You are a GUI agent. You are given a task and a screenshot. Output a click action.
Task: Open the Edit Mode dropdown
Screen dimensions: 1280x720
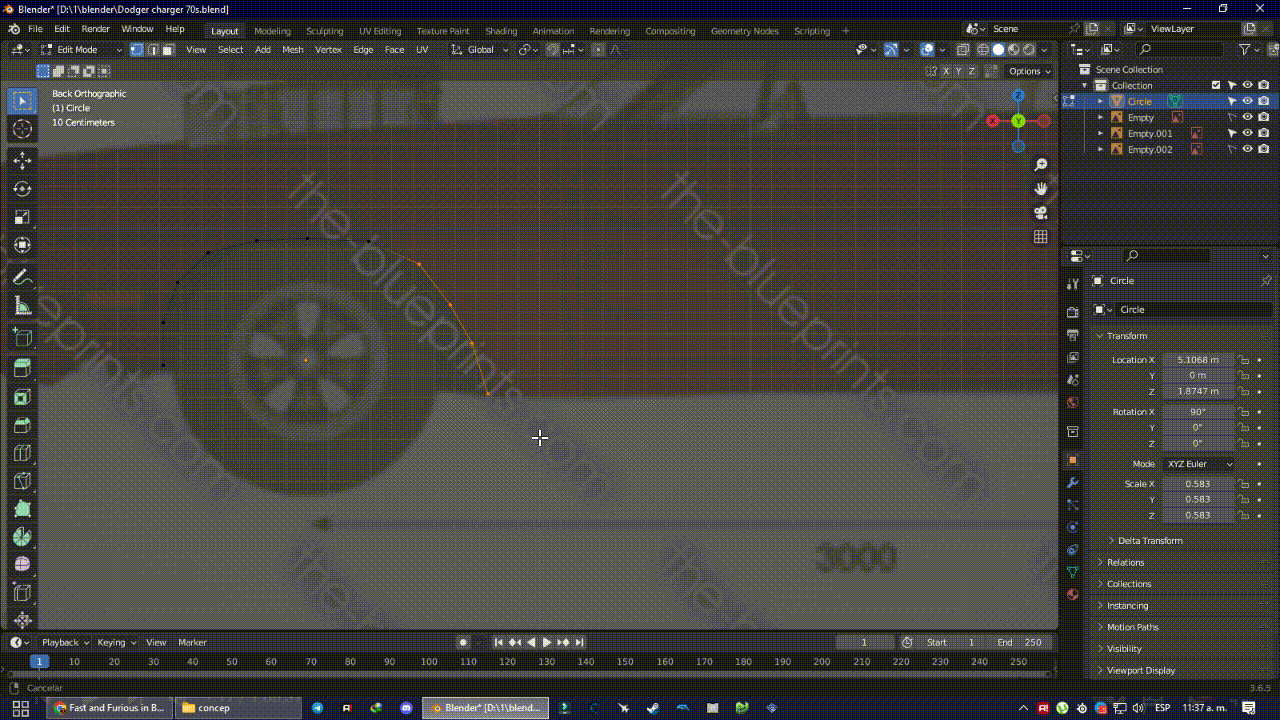(x=81, y=50)
